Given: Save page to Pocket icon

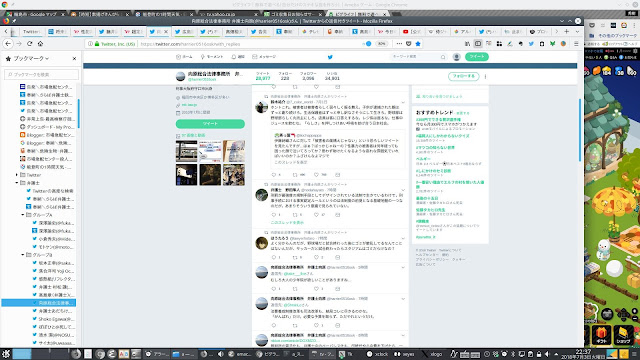Looking at the screenshot, I should point(409,44).
